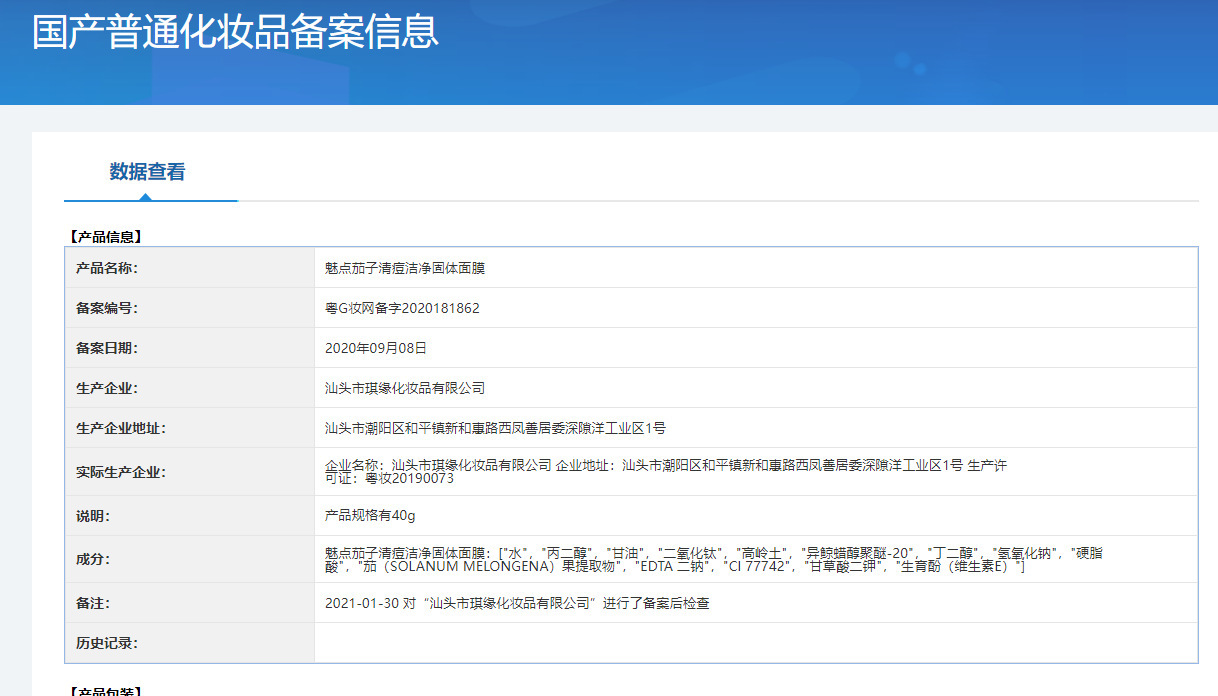1218x696 pixels.
Task: Select the date 2020年09月08日
Action: (376, 348)
